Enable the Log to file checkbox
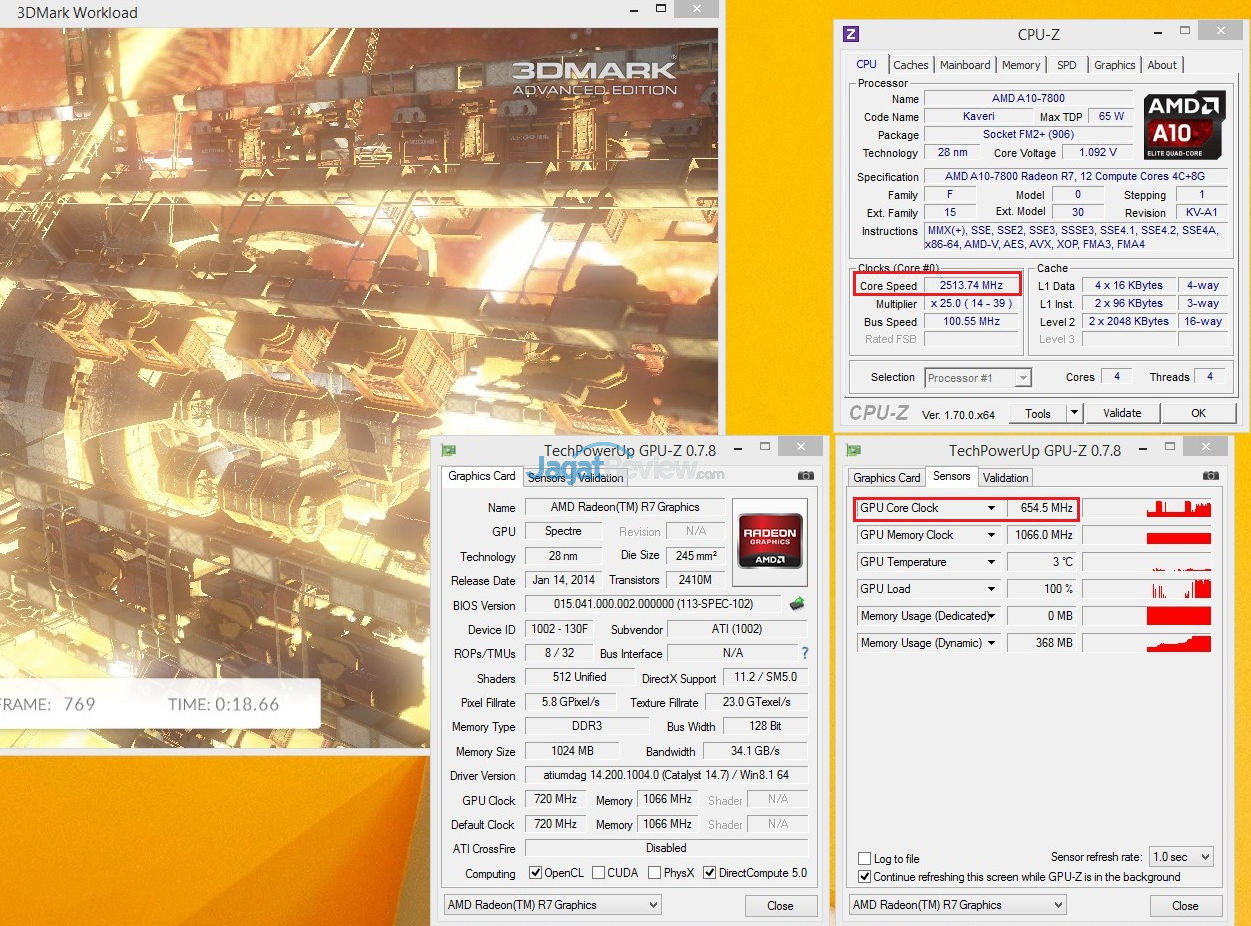1251x926 pixels. tap(864, 859)
